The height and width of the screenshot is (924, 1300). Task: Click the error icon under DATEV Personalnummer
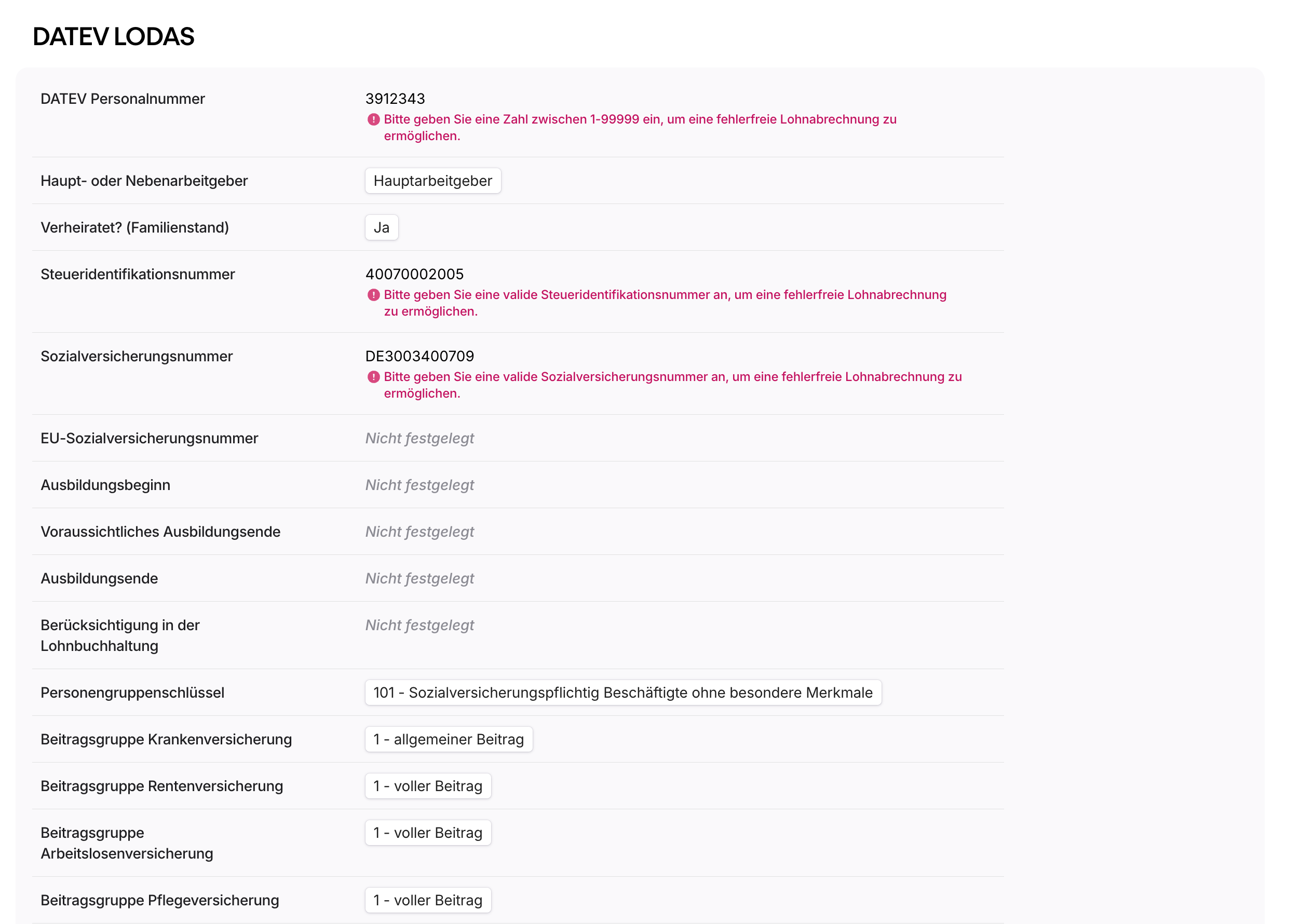point(373,119)
